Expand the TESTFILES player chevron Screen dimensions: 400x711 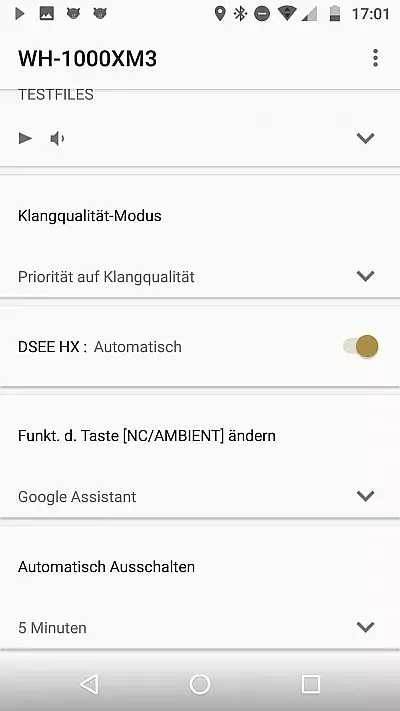tap(365, 138)
